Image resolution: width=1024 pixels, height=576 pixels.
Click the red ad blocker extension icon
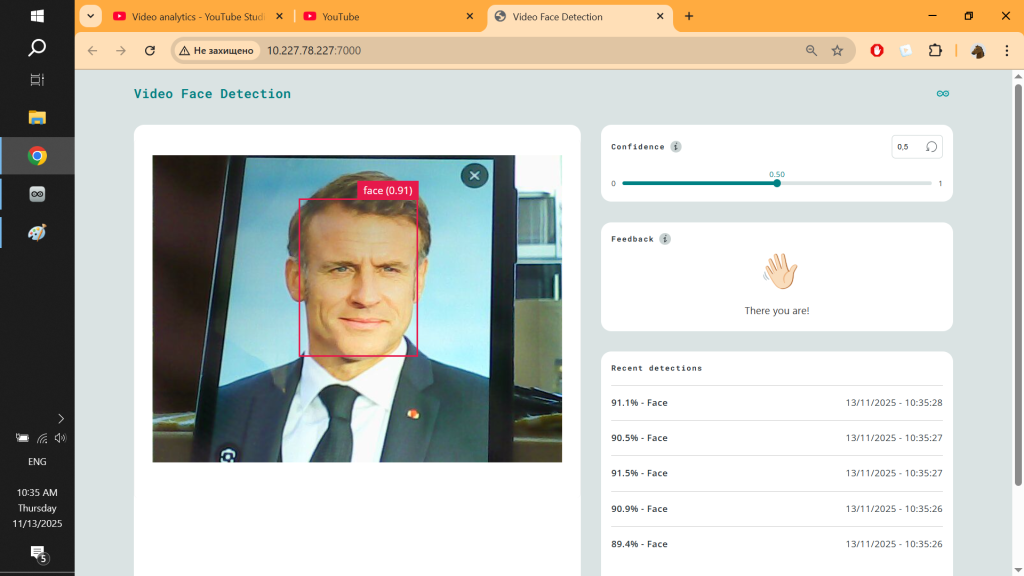click(877, 51)
